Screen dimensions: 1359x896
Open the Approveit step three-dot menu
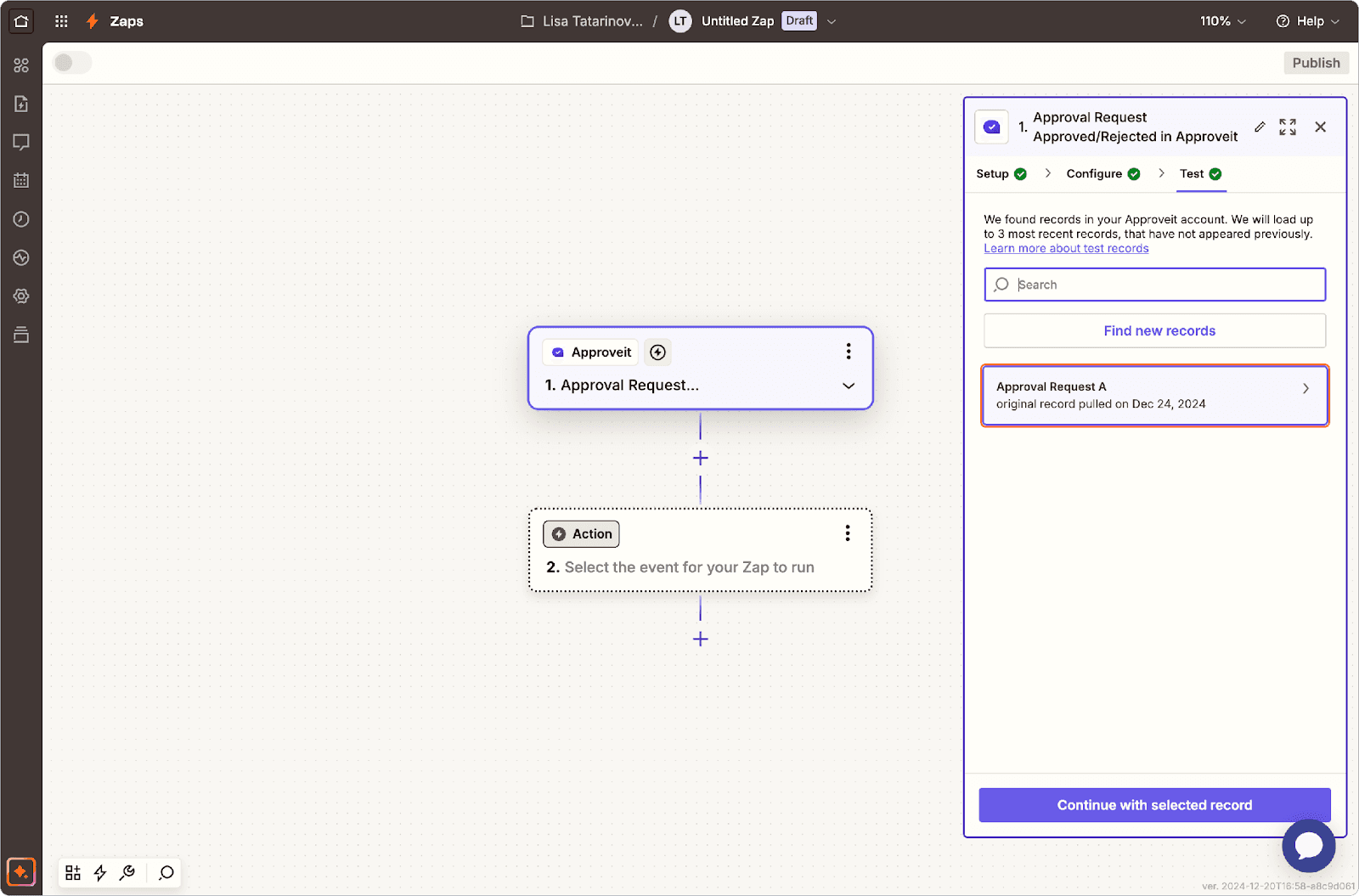pos(848,352)
